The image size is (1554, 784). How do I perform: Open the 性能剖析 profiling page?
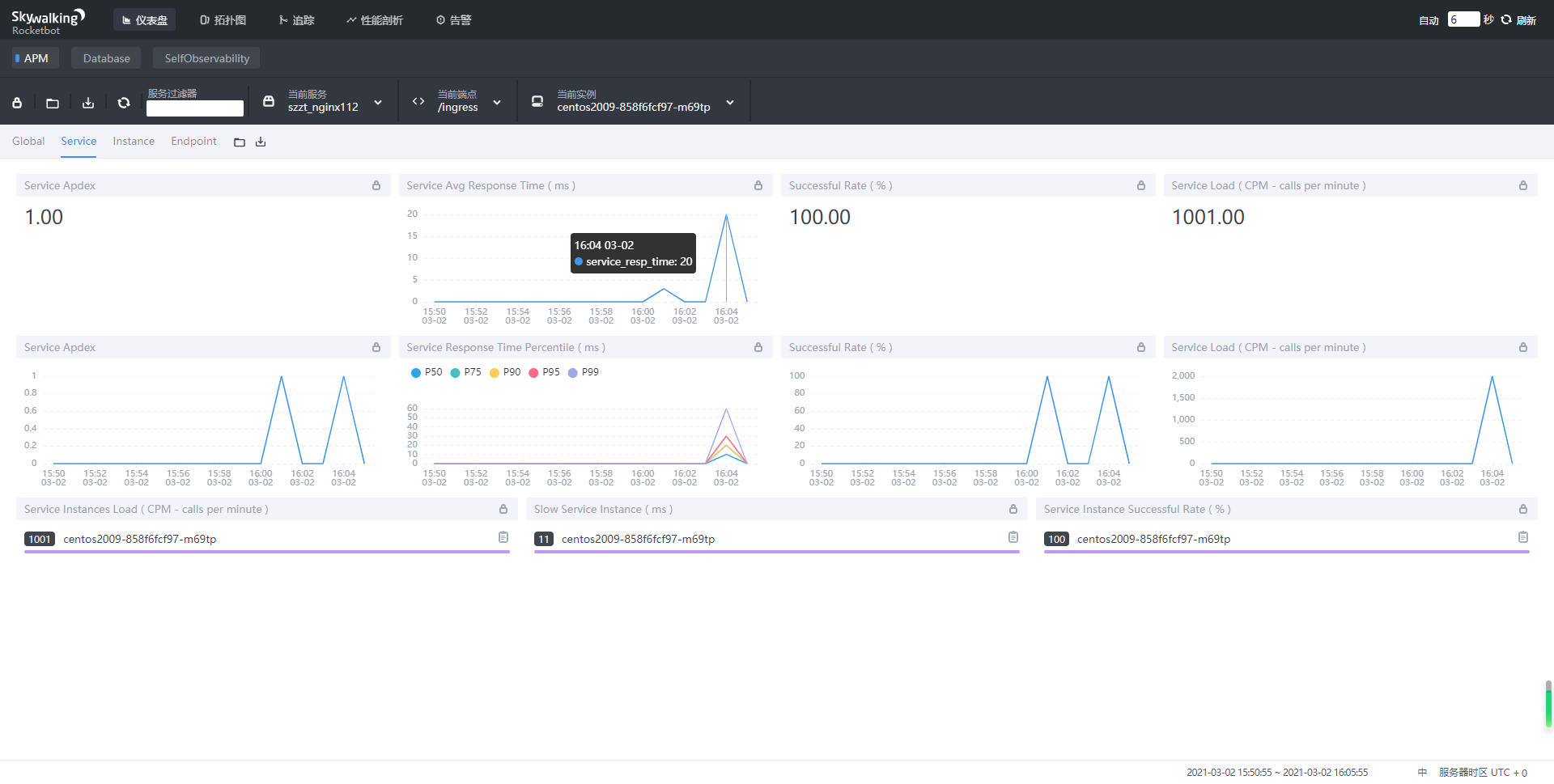(374, 20)
